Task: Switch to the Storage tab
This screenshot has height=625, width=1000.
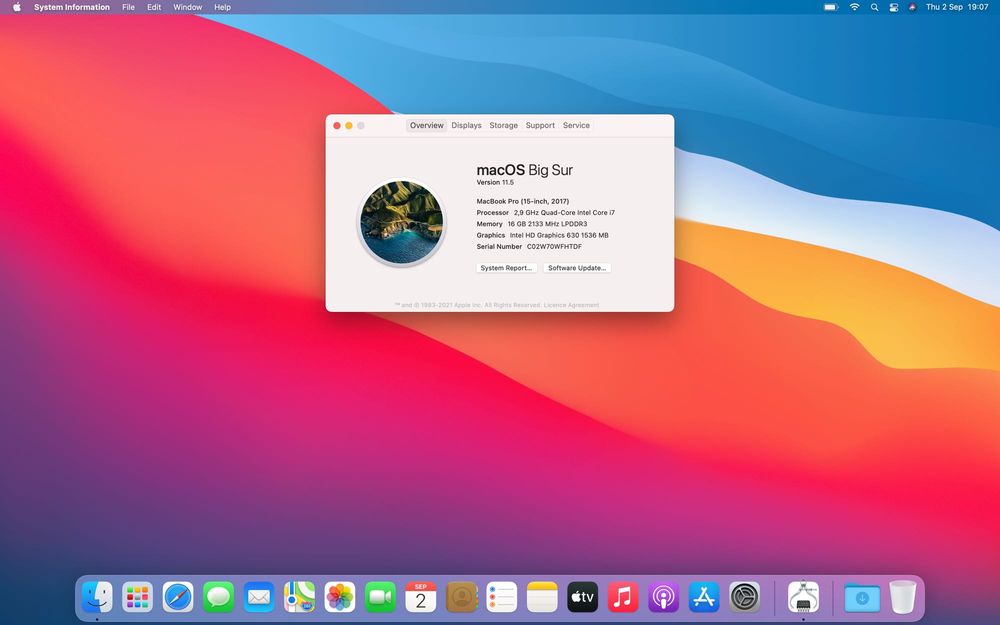Action: (x=503, y=126)
